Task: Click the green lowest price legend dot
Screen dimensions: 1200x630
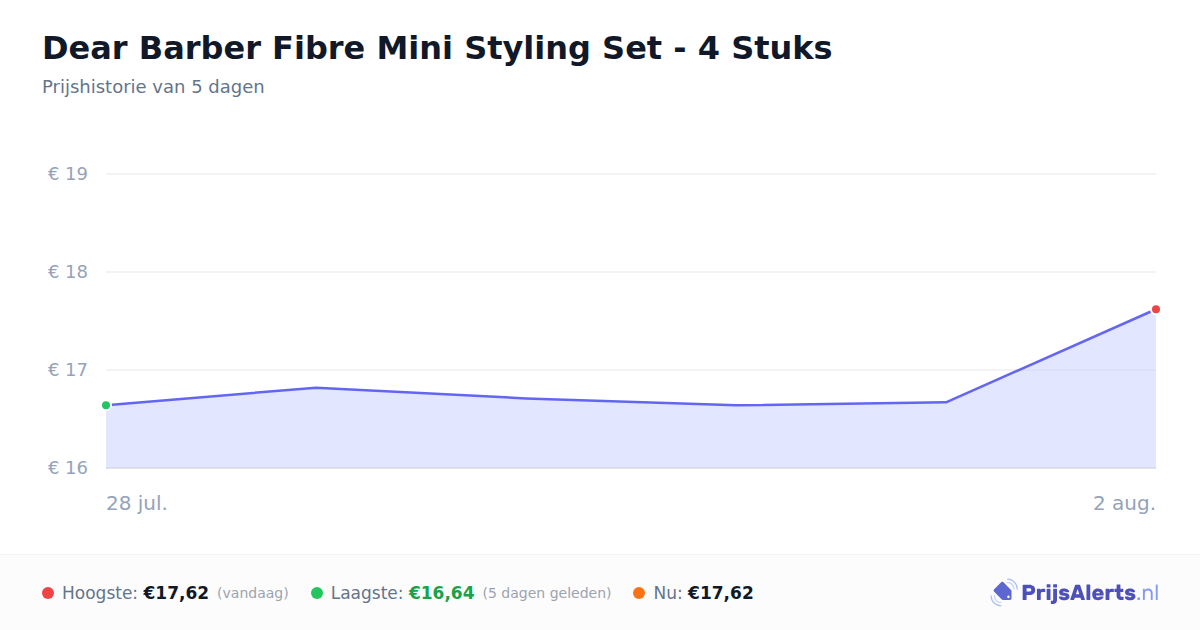Action: (x=317, y=593)
